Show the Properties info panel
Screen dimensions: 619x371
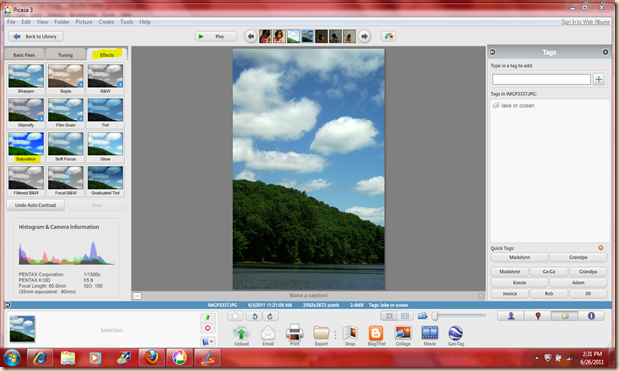pyautogui.click(x=591, y=316)
